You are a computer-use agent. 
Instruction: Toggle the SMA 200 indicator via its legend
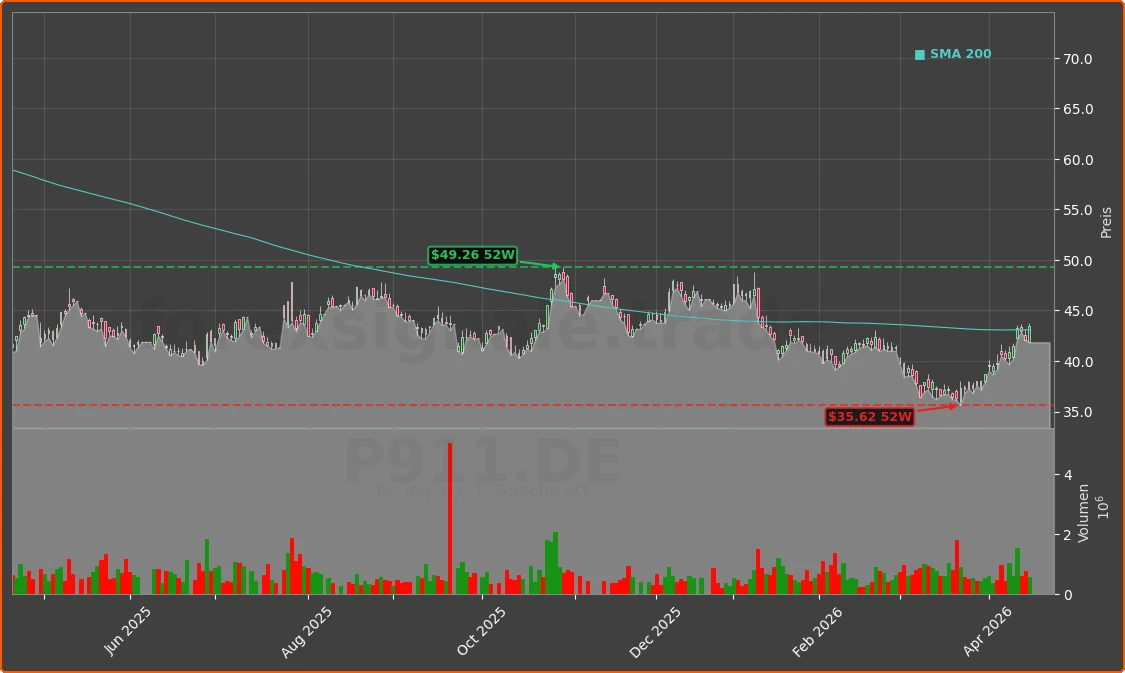[954, 53]
